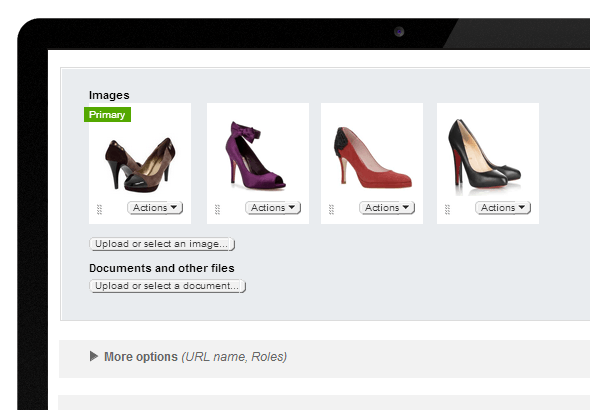Click drag handle icon of black shoe tile
Image resolution: width=590 pixels, height=410 pixels.
click(x=447, y=210)
